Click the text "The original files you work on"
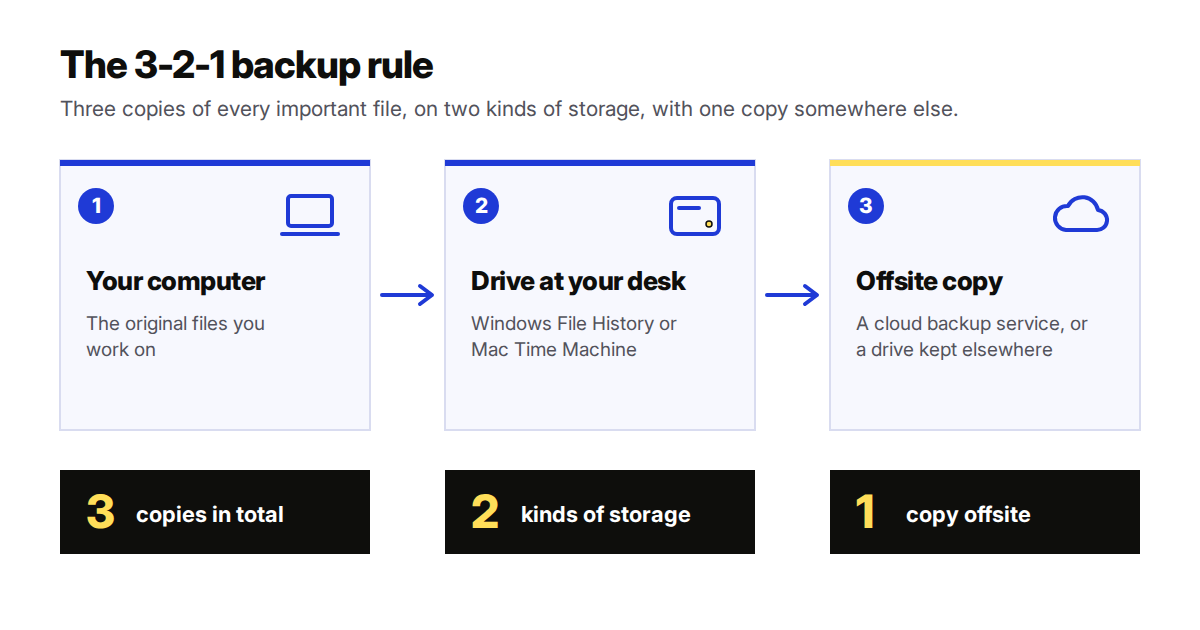 click(176, 337)
